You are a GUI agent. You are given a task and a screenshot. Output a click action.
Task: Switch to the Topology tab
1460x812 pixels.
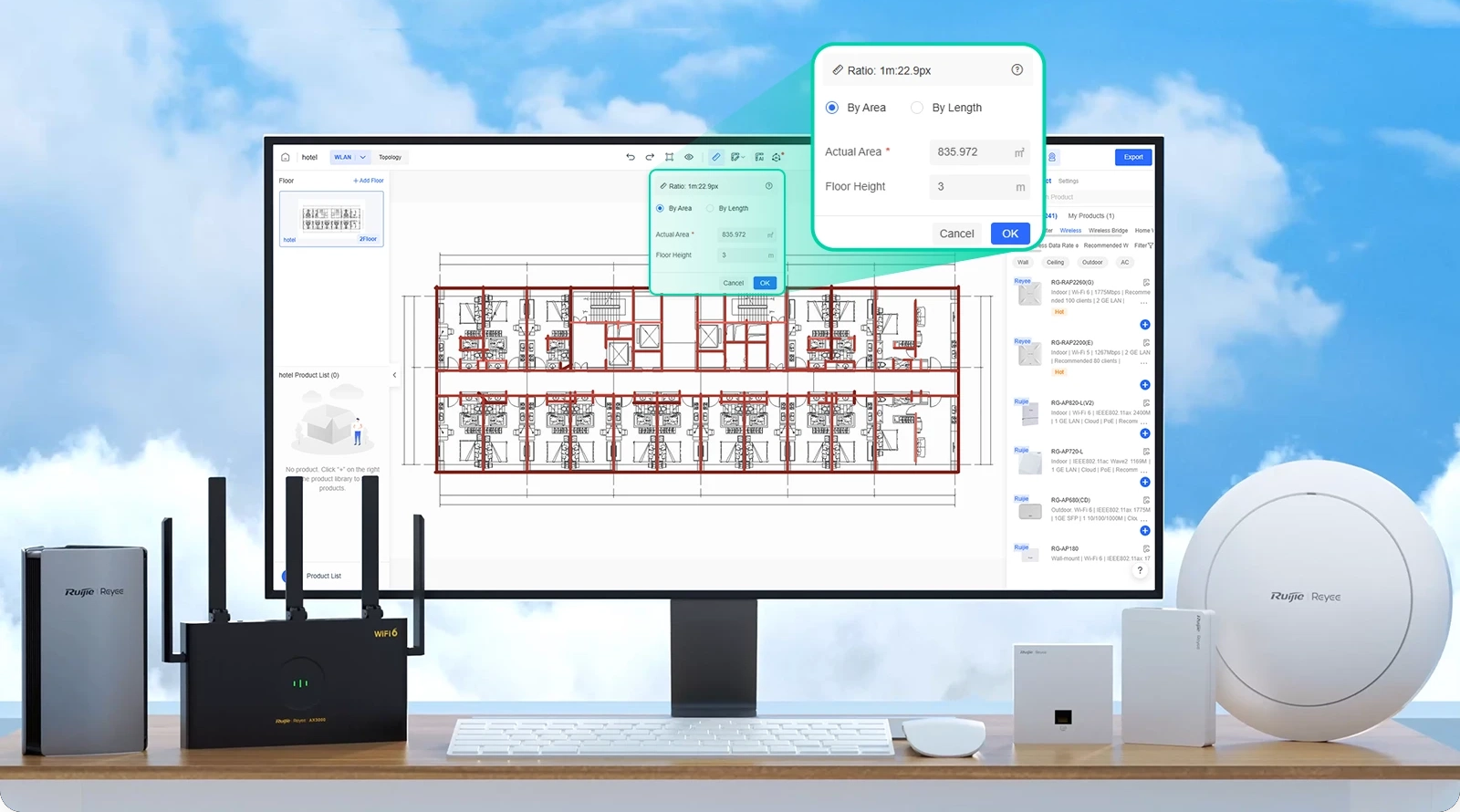390,157
